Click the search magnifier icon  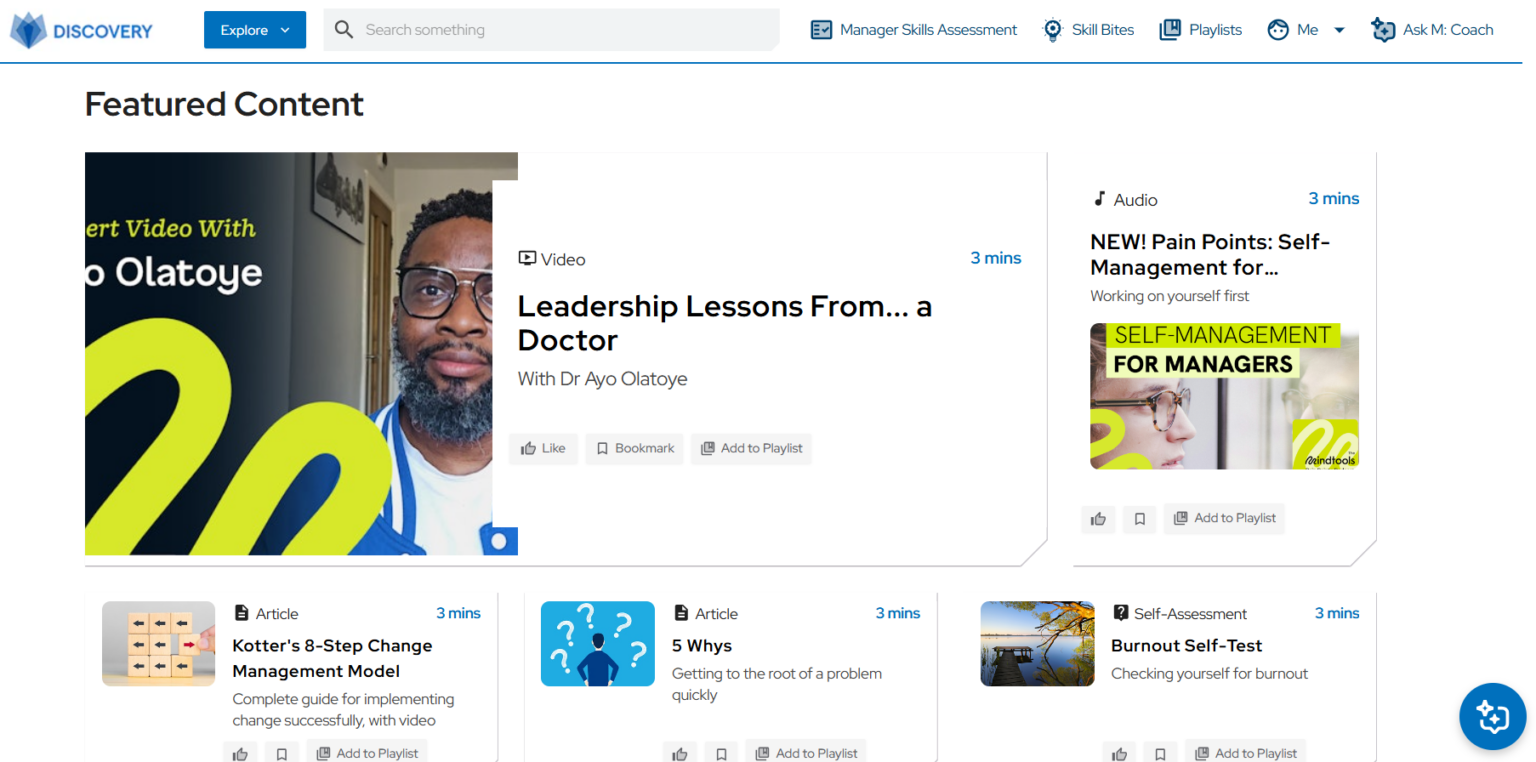(x=343, y=29)
